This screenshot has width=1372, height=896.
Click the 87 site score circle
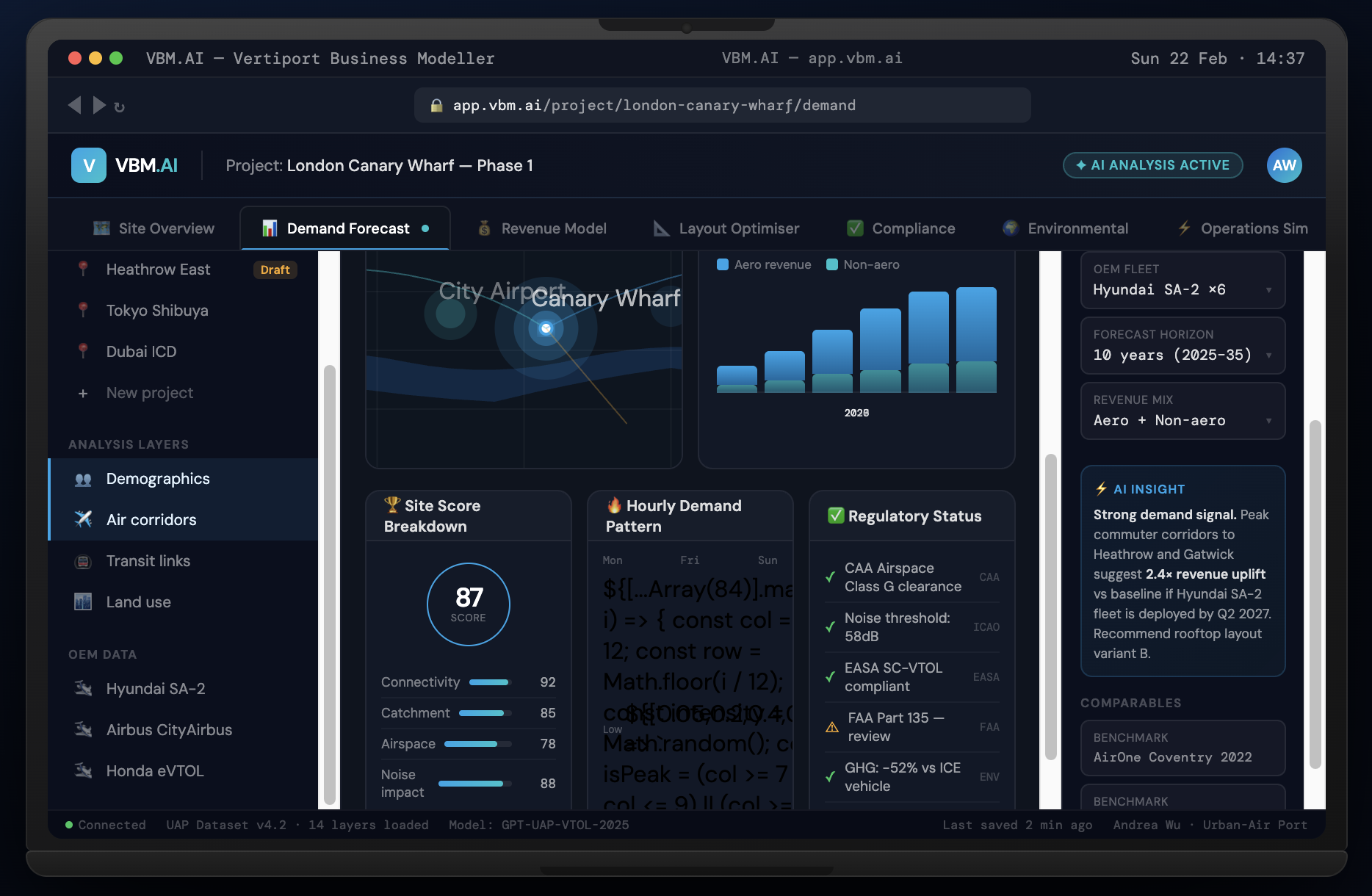[x=469, y=604]
